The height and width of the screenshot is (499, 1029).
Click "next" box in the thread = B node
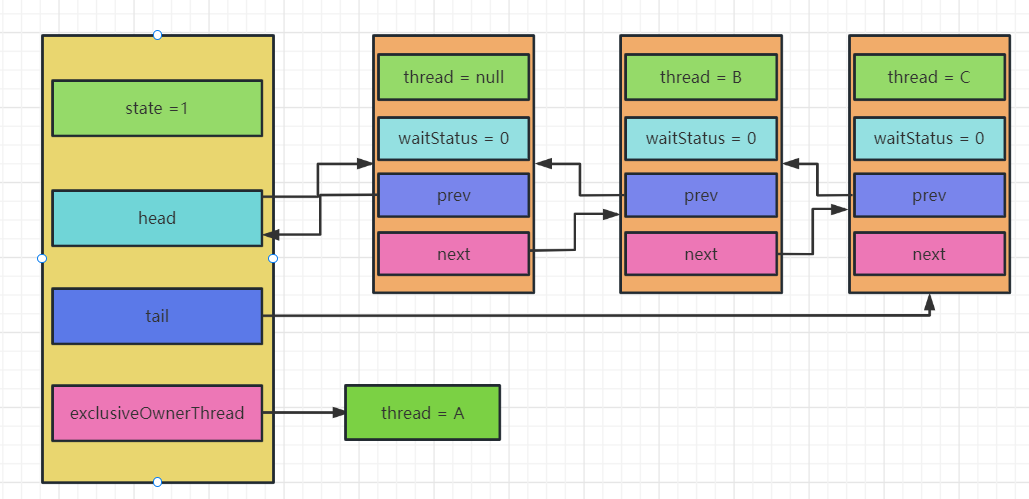click(701, 254)
